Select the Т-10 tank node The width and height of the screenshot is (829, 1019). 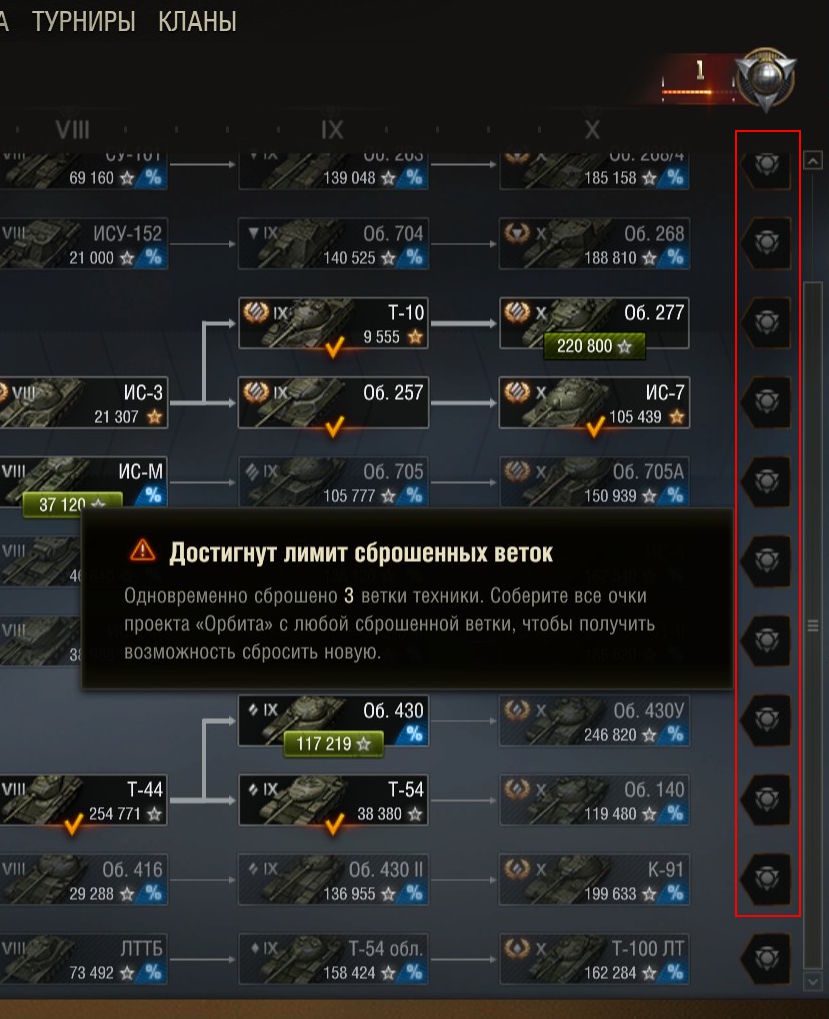[333, 324]
